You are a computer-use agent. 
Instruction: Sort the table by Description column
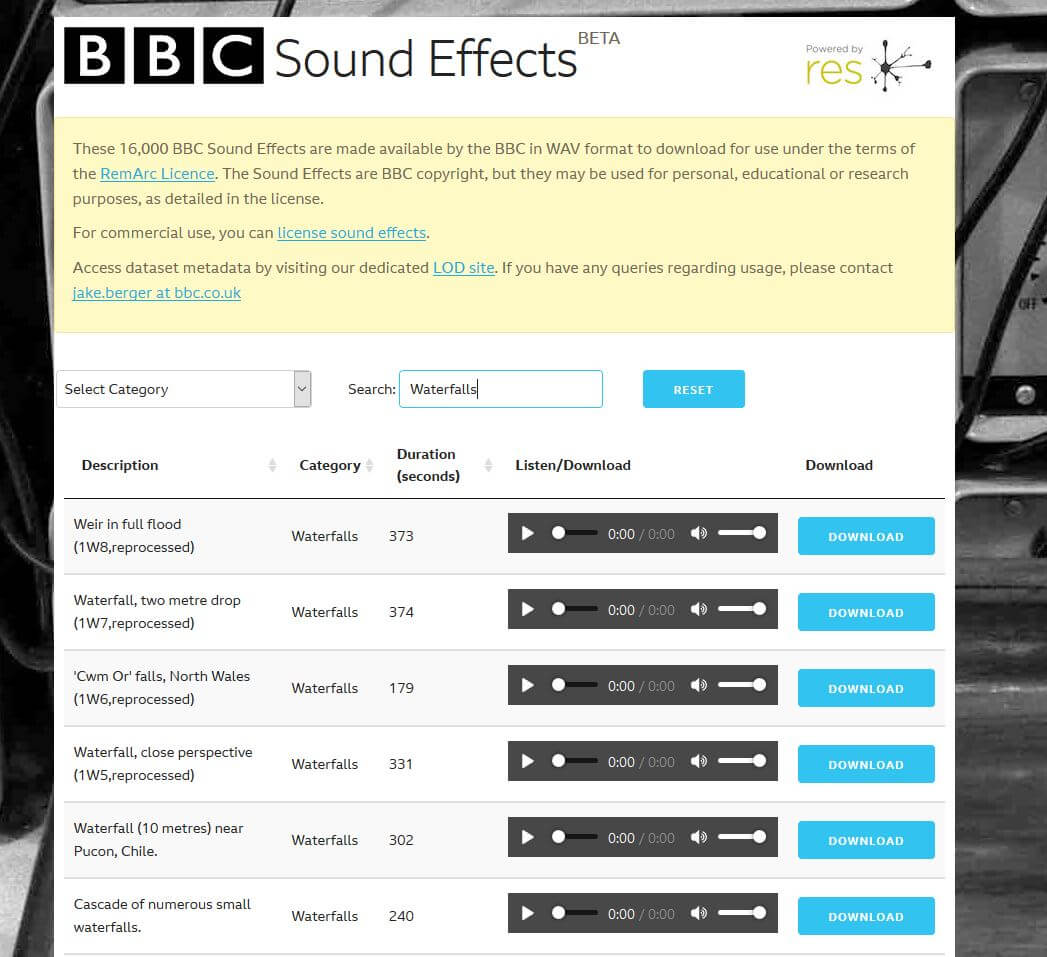click(x=272, y=465)
